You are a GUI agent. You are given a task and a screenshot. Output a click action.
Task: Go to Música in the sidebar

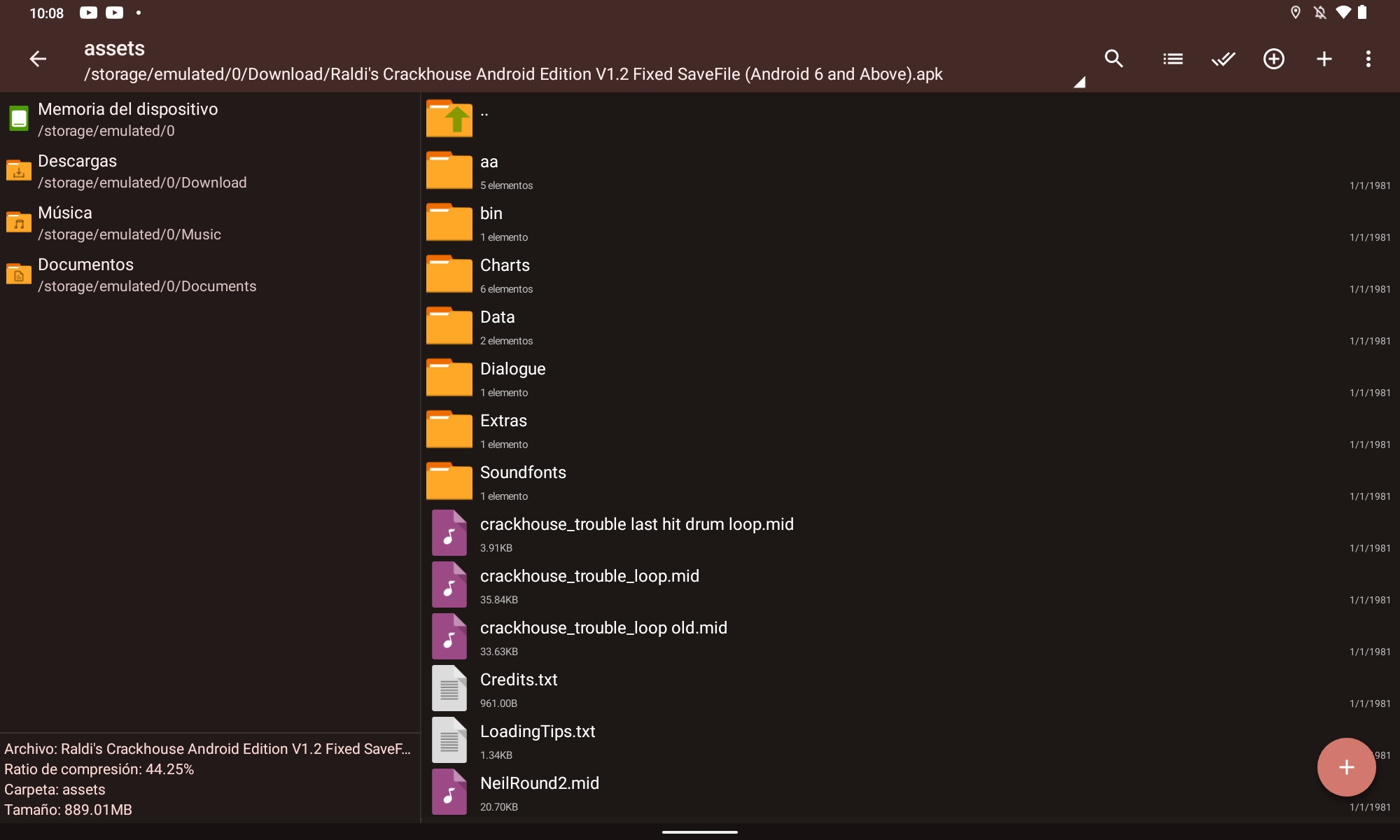click(x=210, y=223)
